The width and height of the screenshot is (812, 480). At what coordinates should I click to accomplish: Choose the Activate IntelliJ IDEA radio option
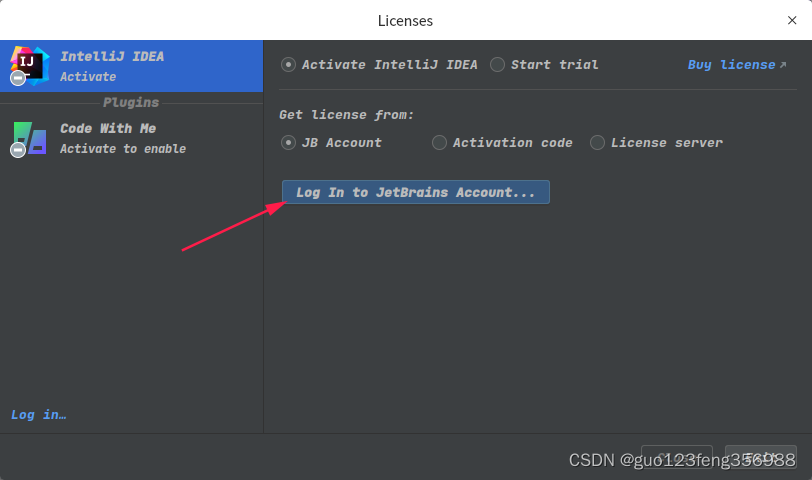tap(379, 65)
